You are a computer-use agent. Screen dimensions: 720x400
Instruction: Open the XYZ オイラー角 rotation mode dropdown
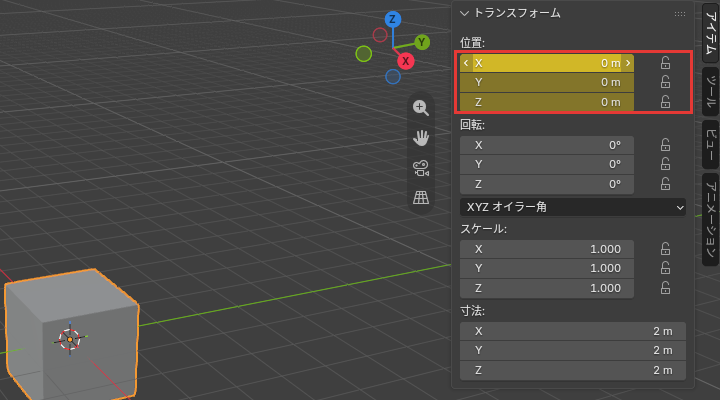(x=573, y=207)
